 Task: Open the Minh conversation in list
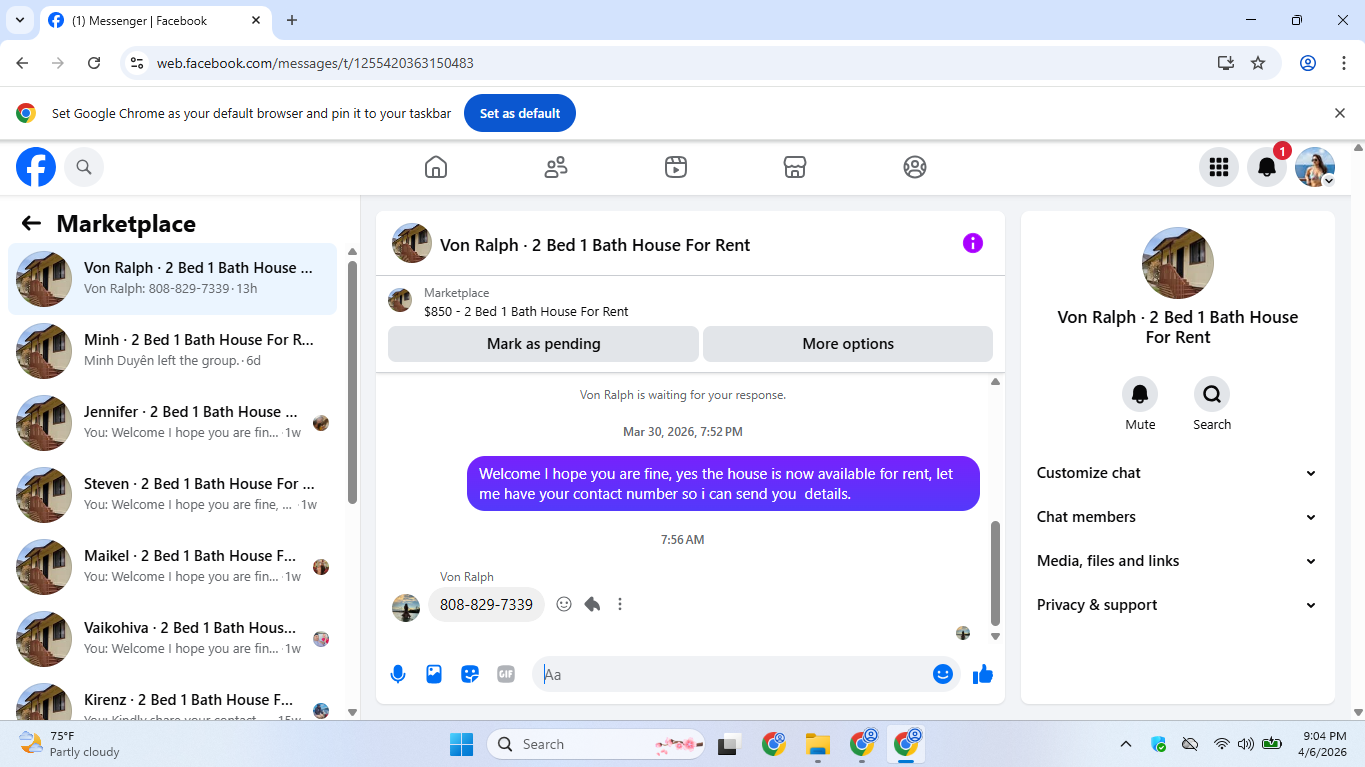point(172,350)
